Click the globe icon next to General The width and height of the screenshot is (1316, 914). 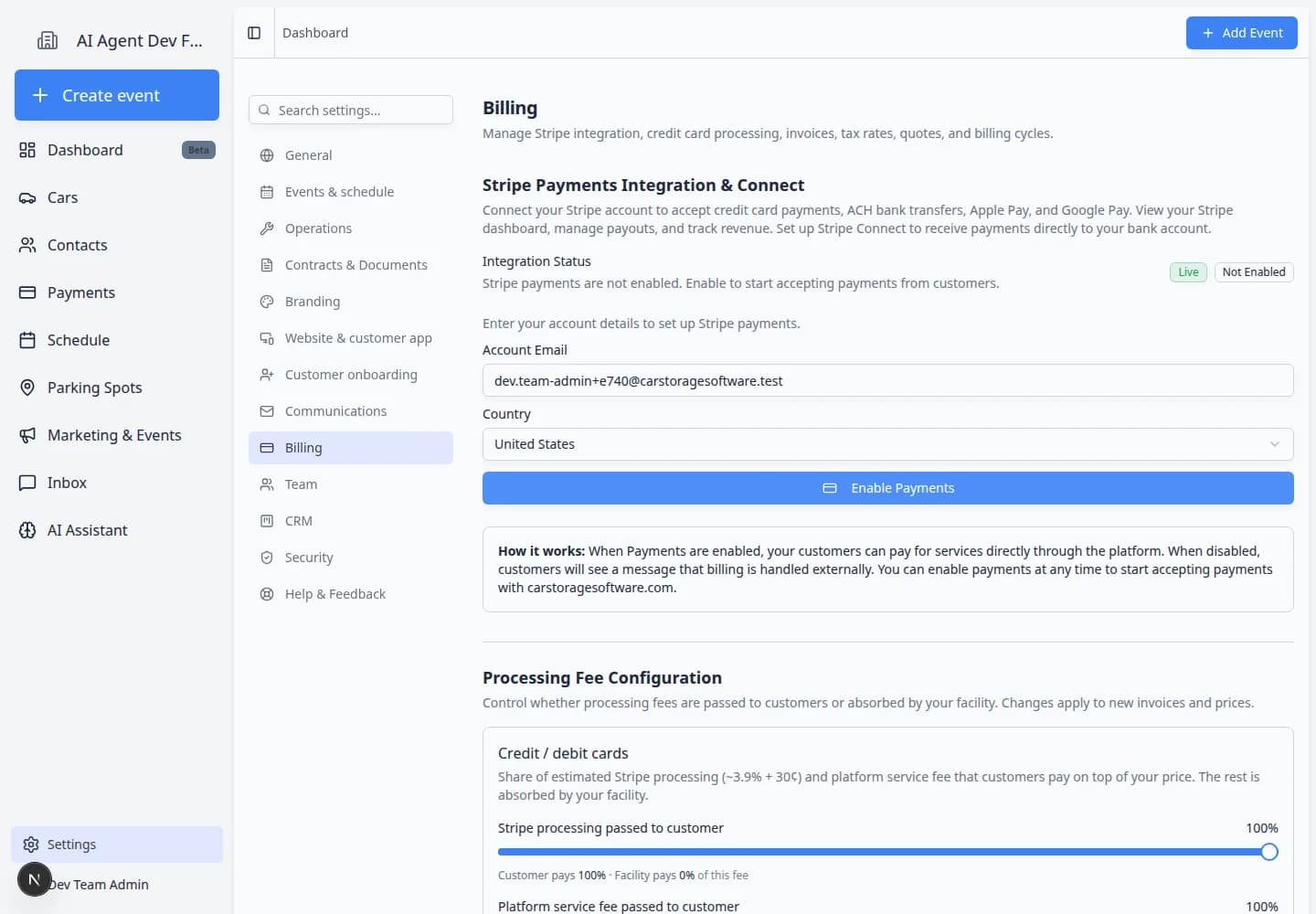(267, 155)
